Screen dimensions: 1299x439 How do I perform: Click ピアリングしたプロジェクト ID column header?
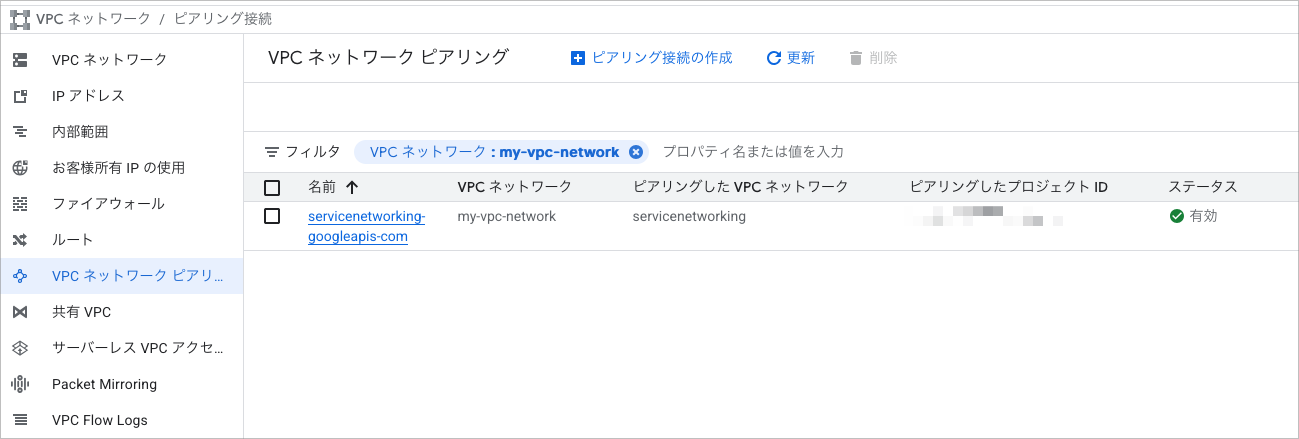point(1009,187)
